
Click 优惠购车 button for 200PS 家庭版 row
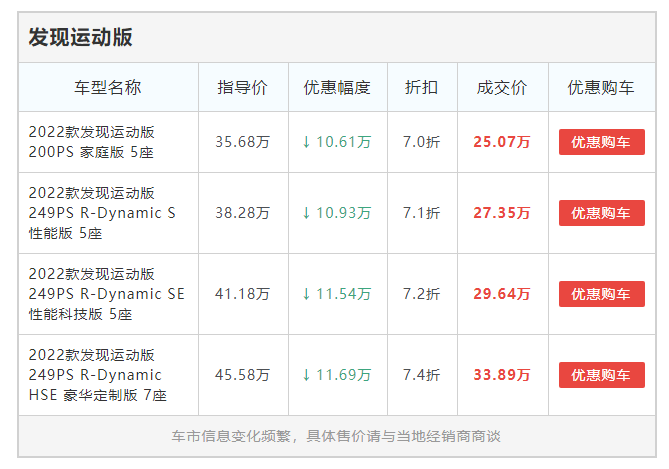click(602, 142)
